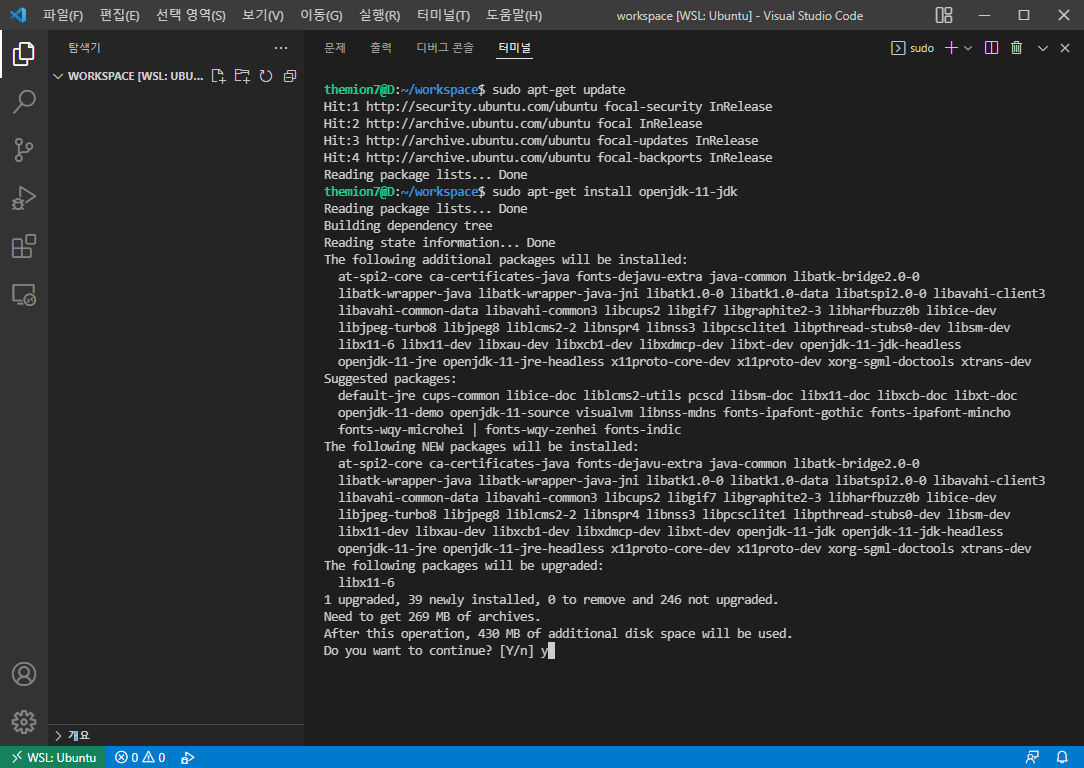
Task: Open the 이동(G) menu
Action: coord(321,15)
